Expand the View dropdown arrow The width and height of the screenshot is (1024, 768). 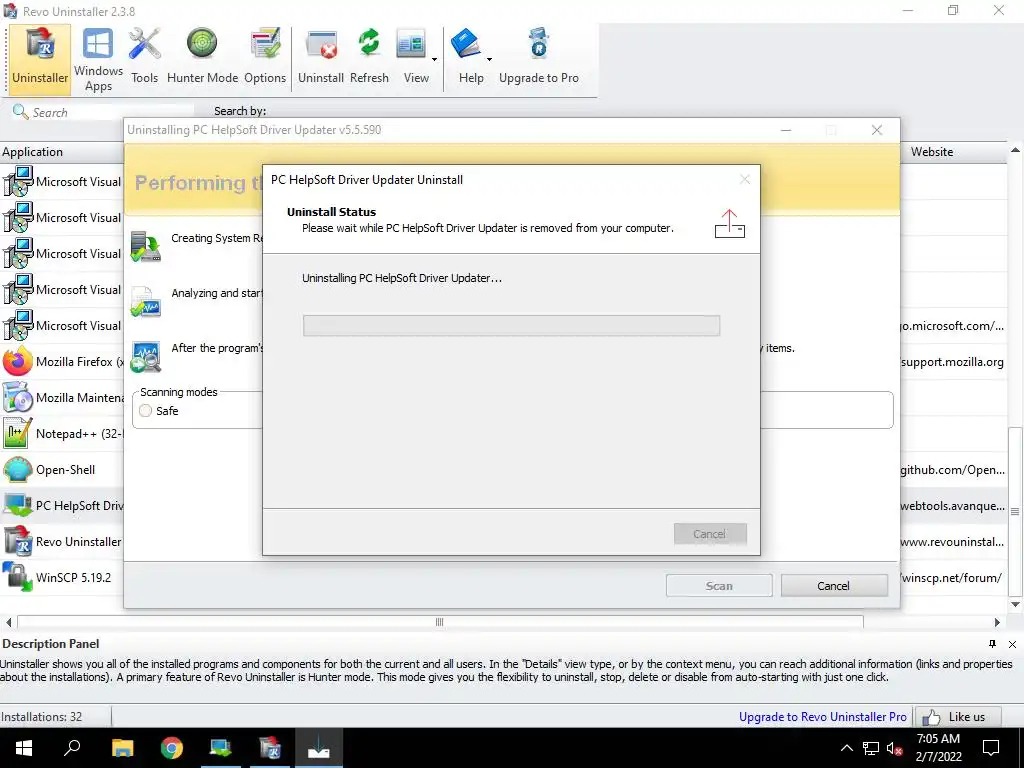pos(434,59)
